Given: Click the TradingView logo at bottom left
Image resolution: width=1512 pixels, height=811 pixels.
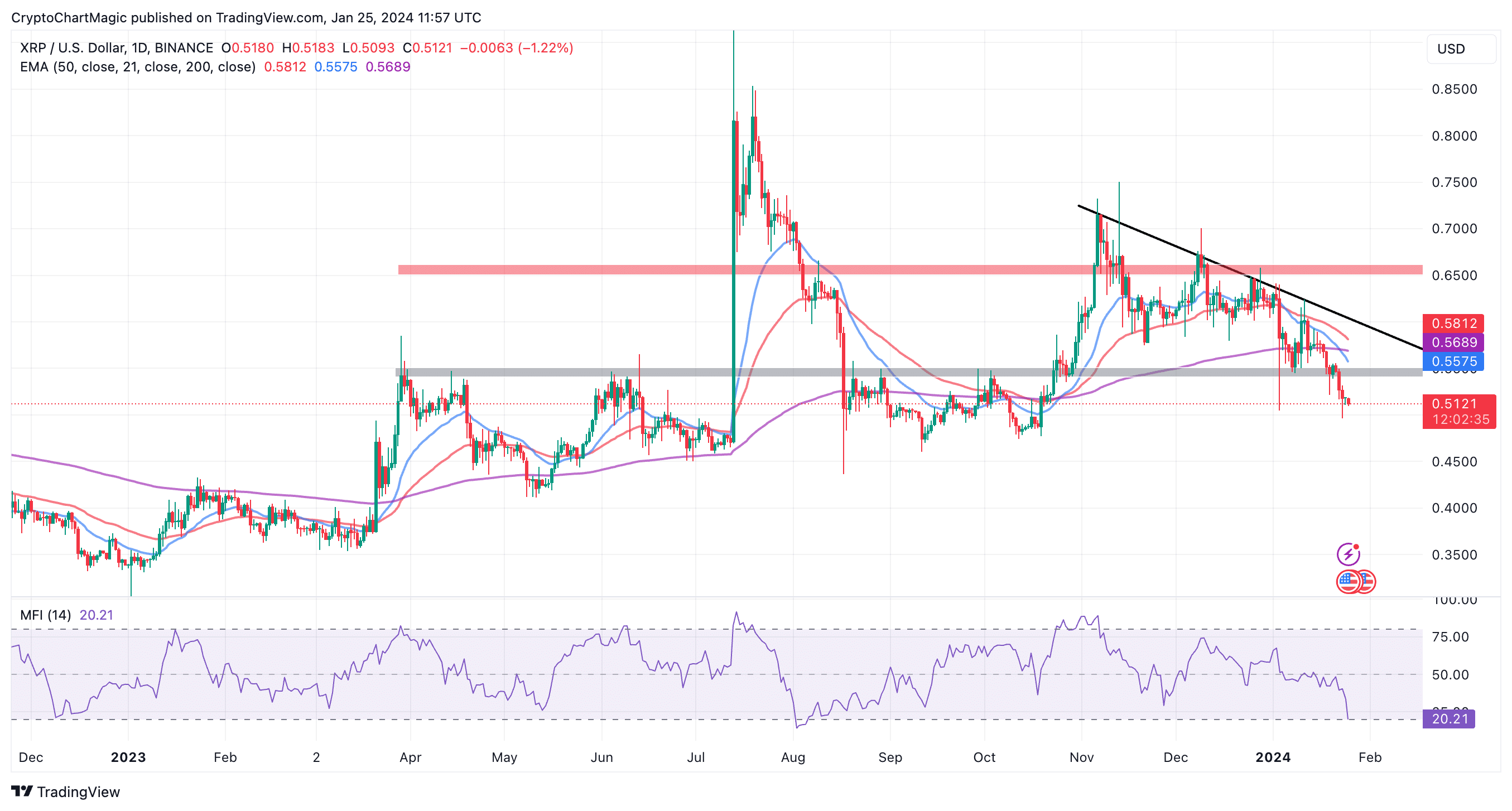Looking at the screenshot, I should [x=65, y=791].
